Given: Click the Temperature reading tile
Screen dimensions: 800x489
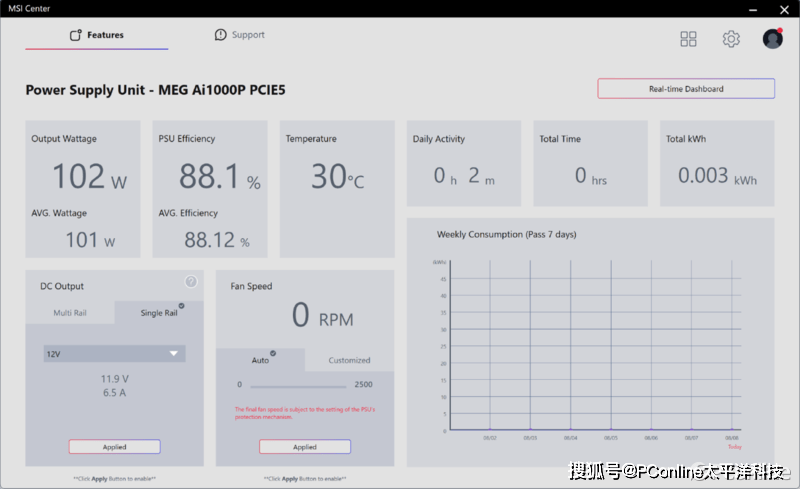Looking at the screenshot, I should pos(337,189).
